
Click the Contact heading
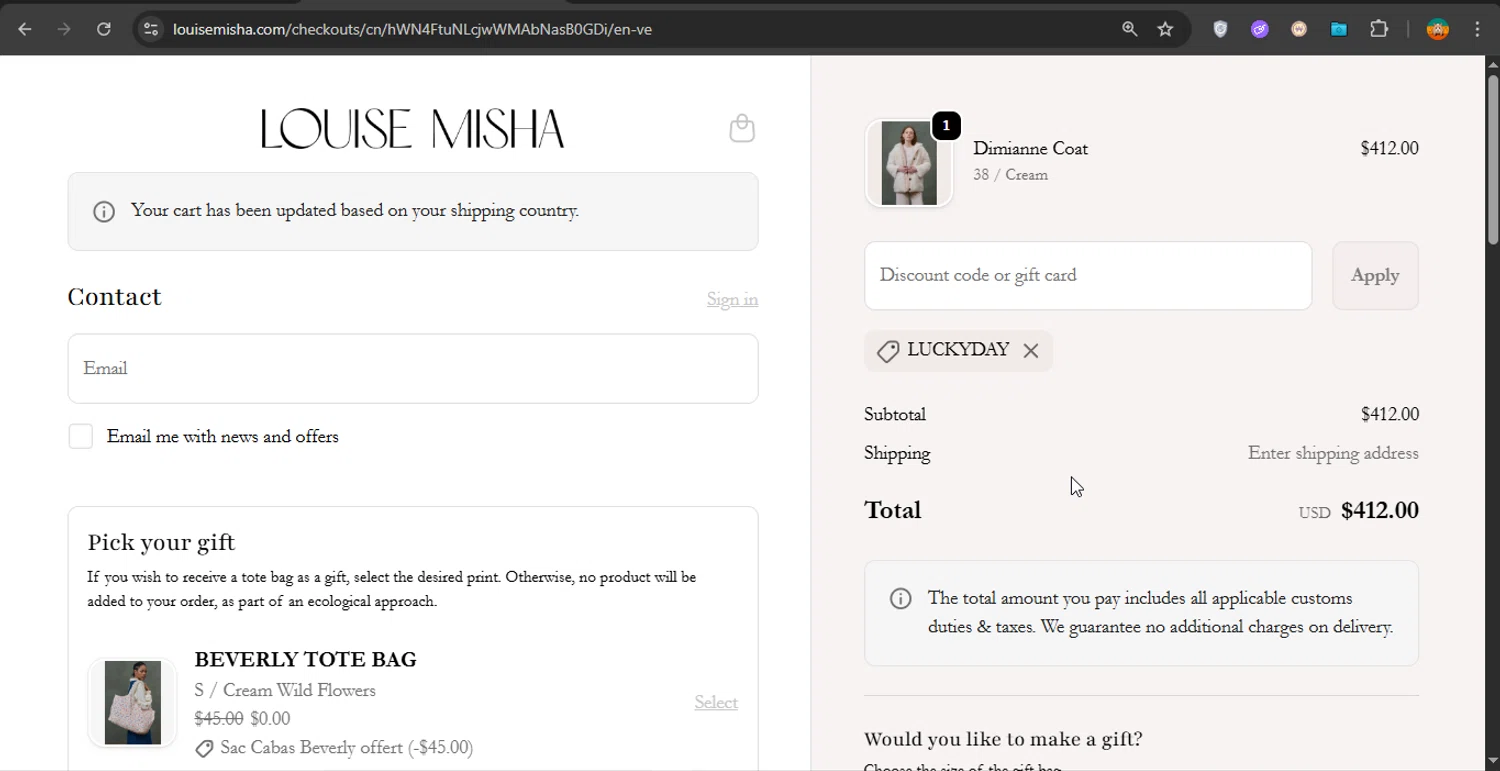114,297
